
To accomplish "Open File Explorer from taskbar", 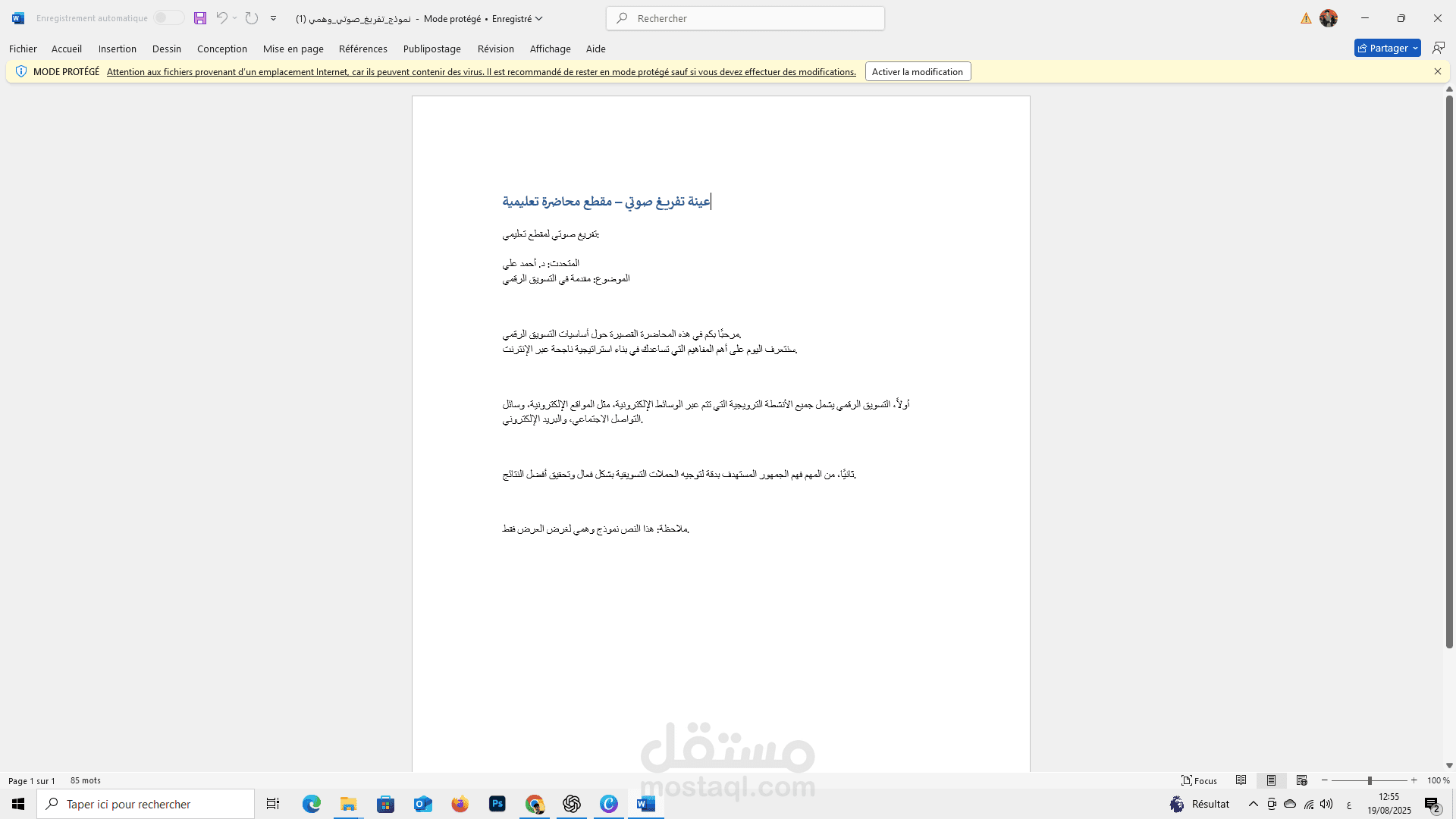I will (x=349, y=804).
